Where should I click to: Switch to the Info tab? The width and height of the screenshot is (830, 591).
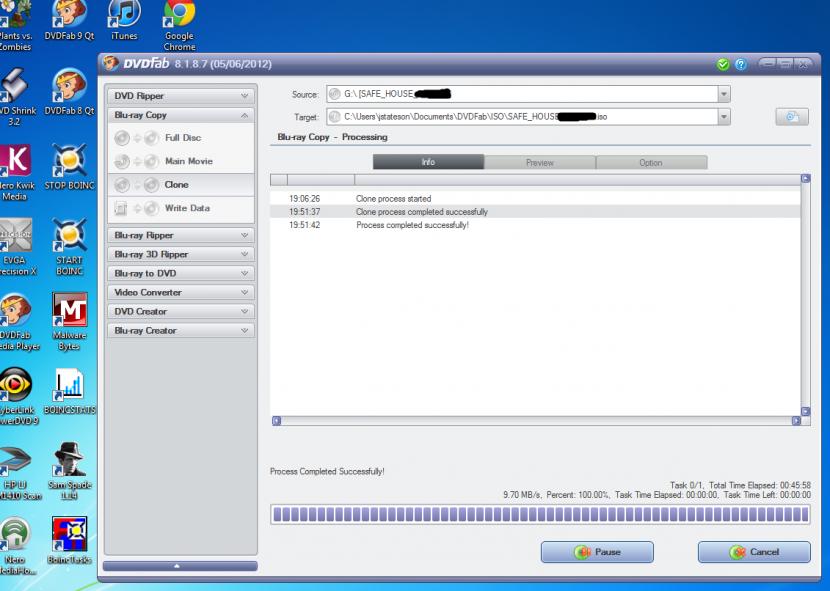pos(428,162)
